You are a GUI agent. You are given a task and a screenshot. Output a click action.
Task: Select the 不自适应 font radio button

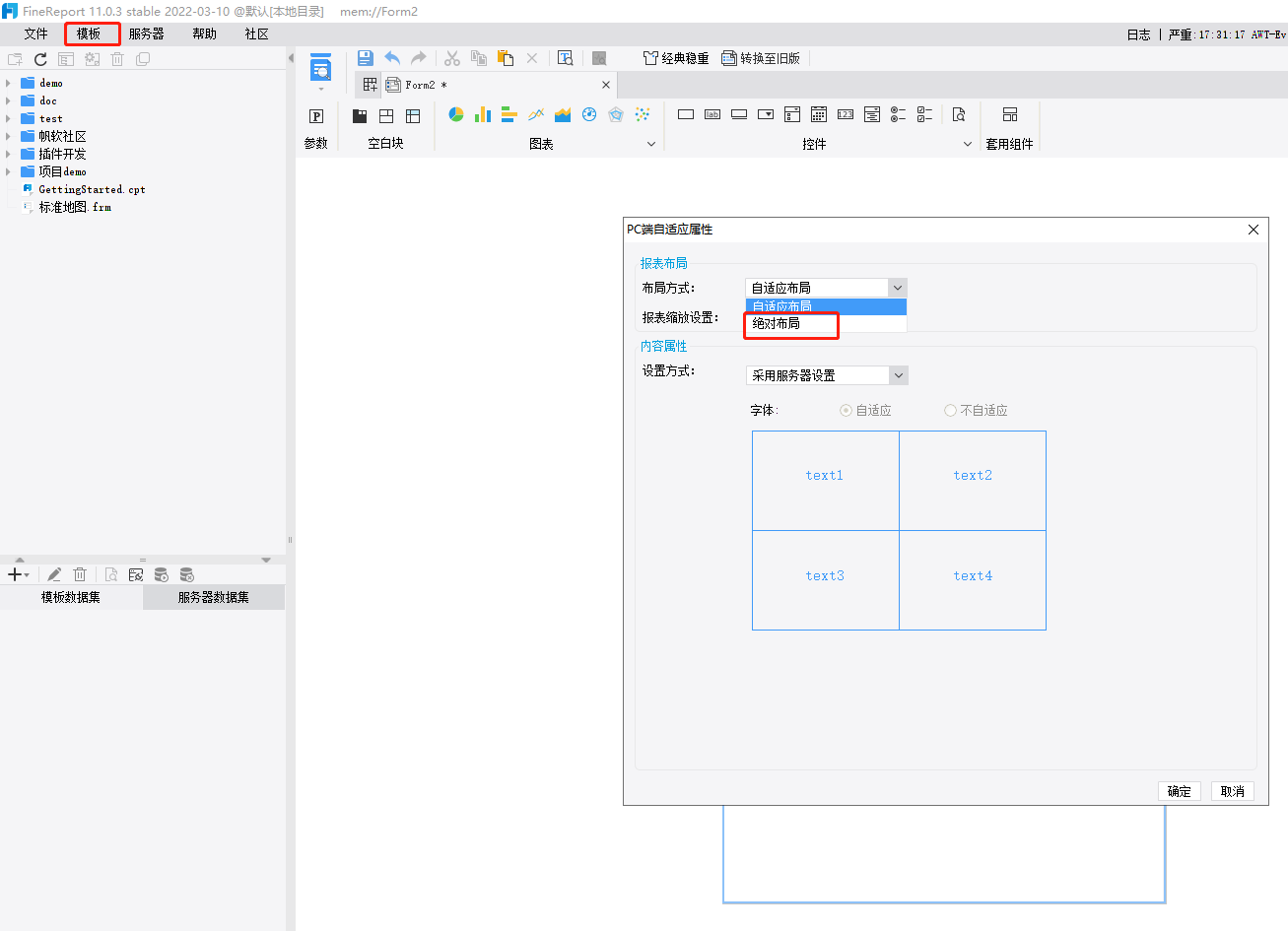pos(950,410)
